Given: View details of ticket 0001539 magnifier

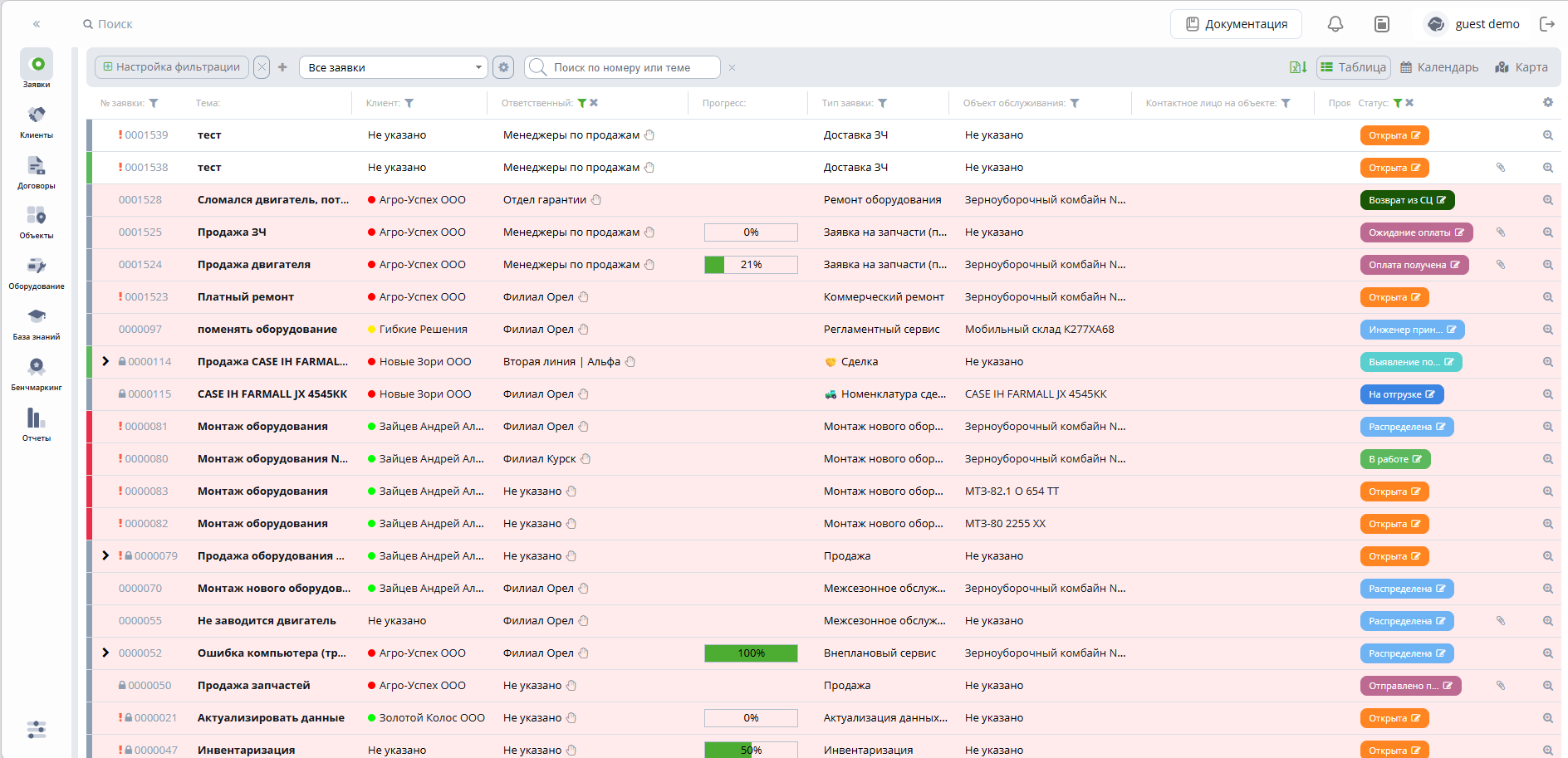Looking at the screenshot, I should click(1548, 135).
